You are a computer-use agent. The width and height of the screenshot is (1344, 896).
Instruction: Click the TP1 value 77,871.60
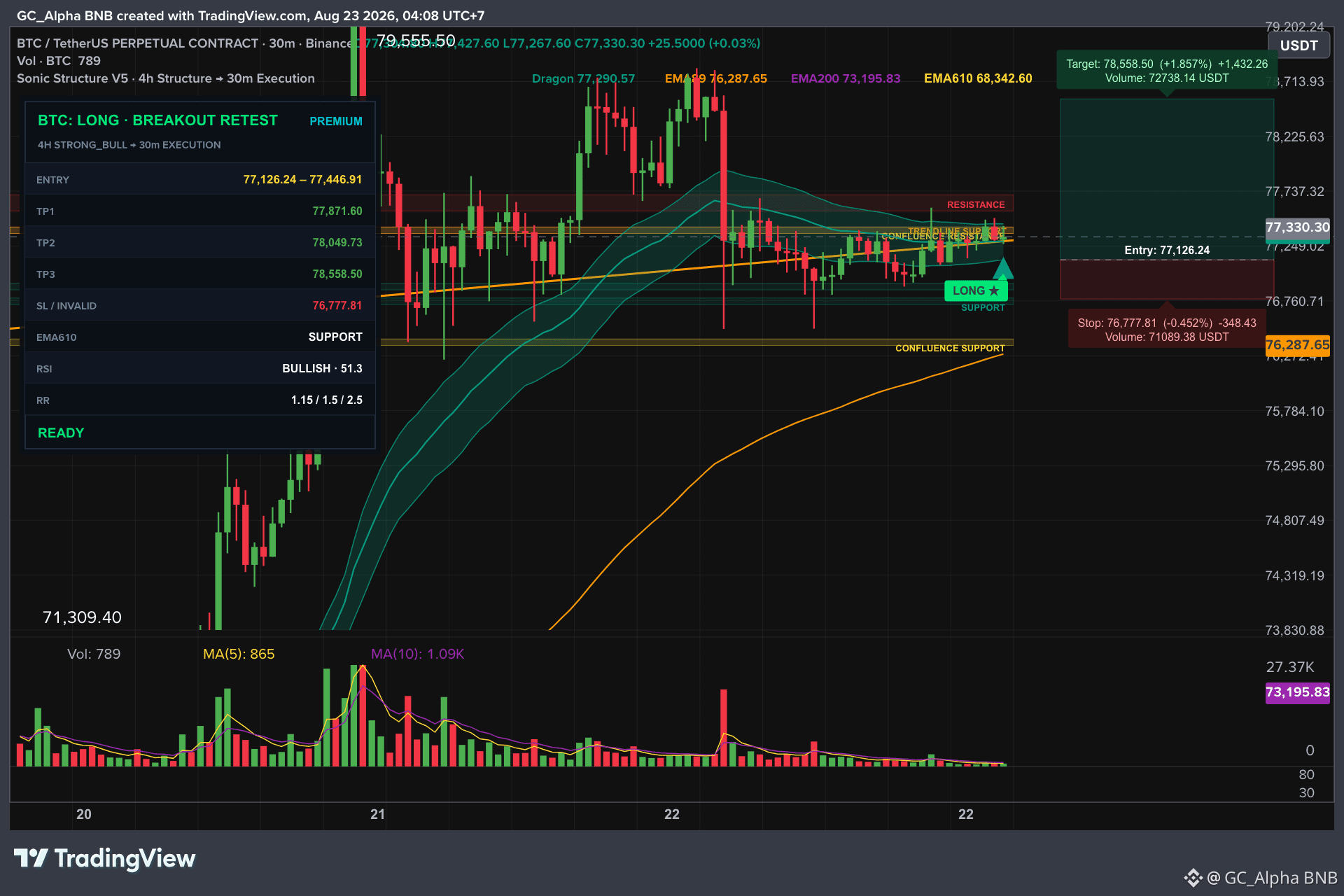point(337,211)
